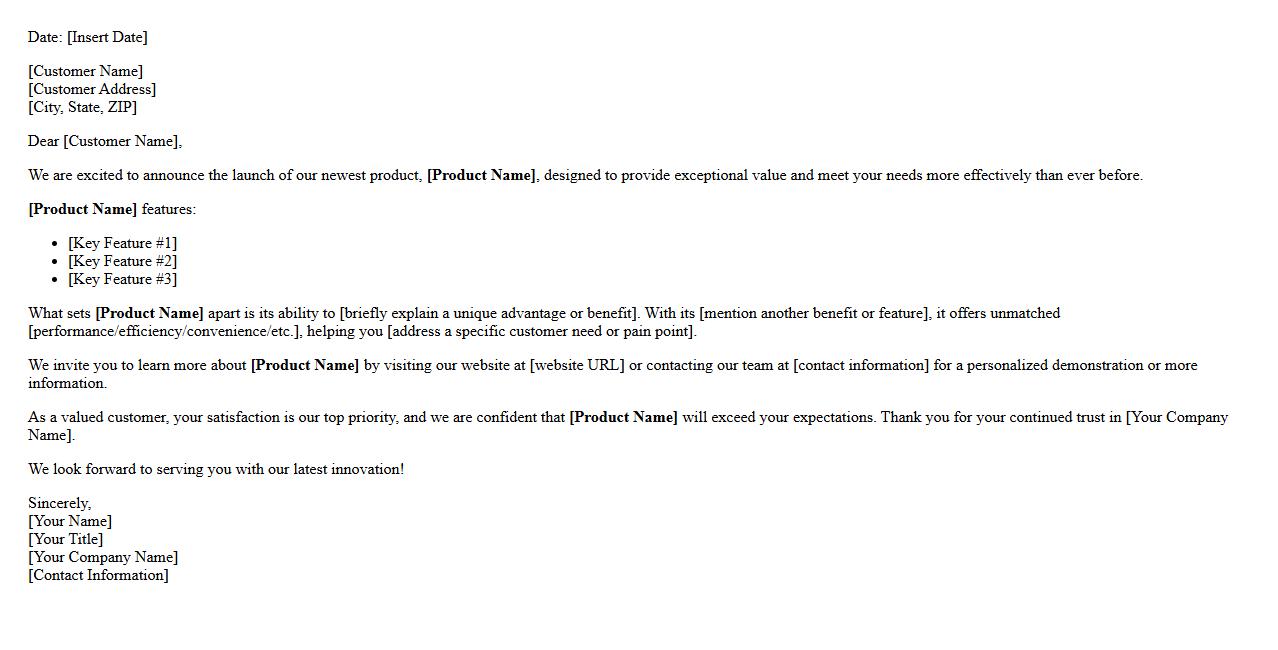The image size is (1278, 650).
Task: Click bold "[Product Name]" before "features:"
Action: point(82,209)
